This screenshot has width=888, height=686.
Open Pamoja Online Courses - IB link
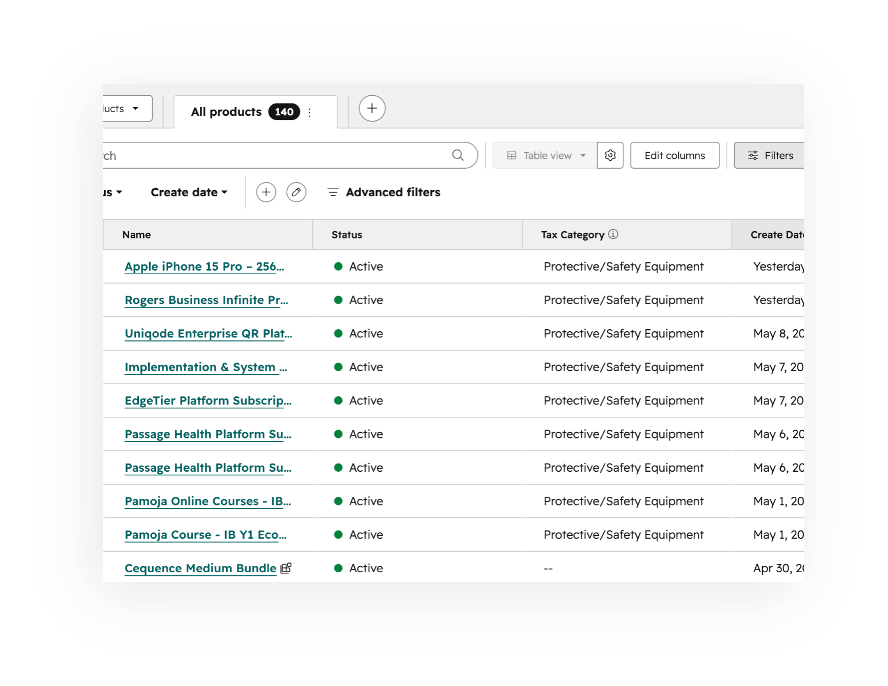208,501
